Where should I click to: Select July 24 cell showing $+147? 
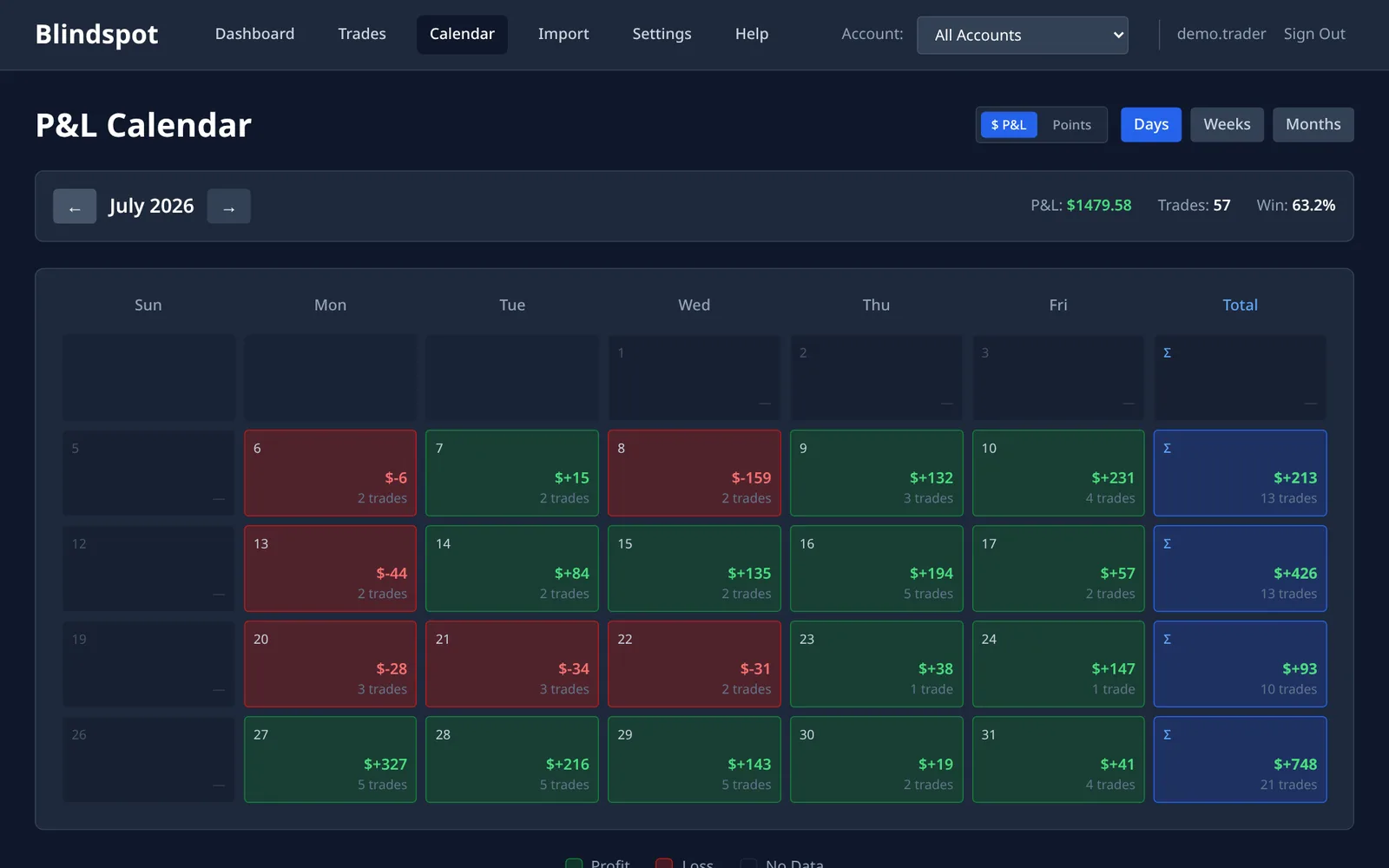(1058, 664)
